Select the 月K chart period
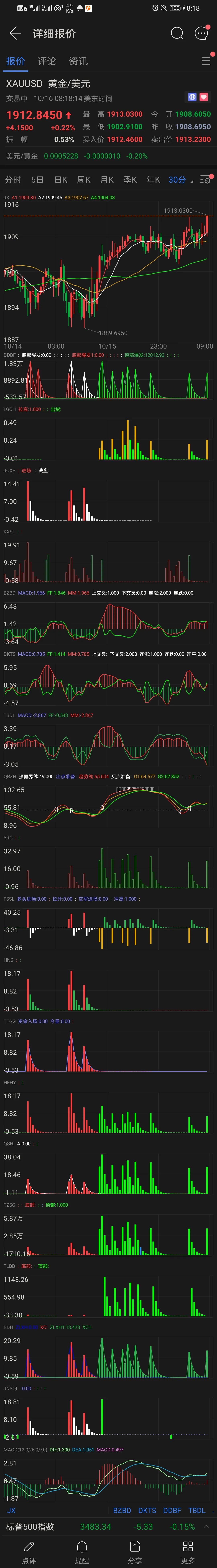217x1568 pixels. point(107,180)
